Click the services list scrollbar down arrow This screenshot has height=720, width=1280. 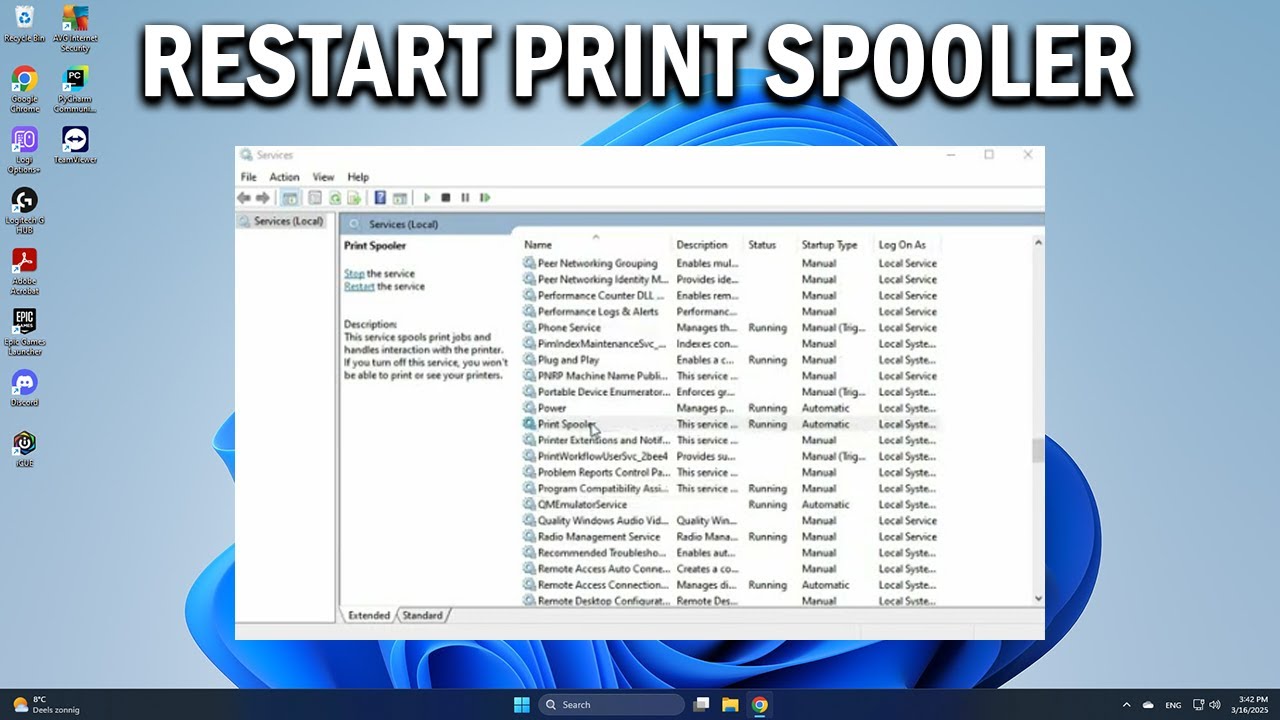click(1037, 598)
